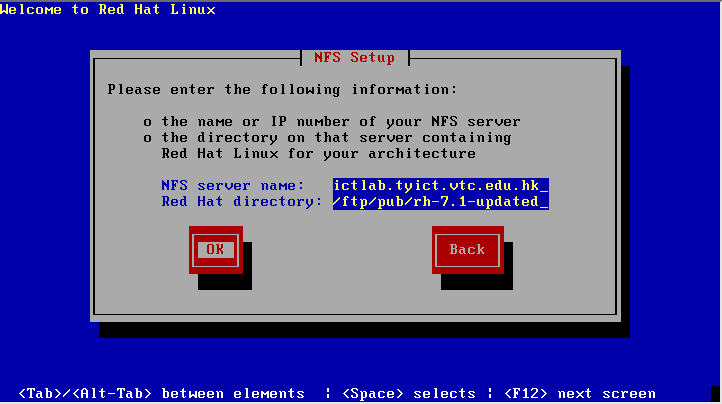
Task: Select the Back button
Action: click(x=467, y=250)
